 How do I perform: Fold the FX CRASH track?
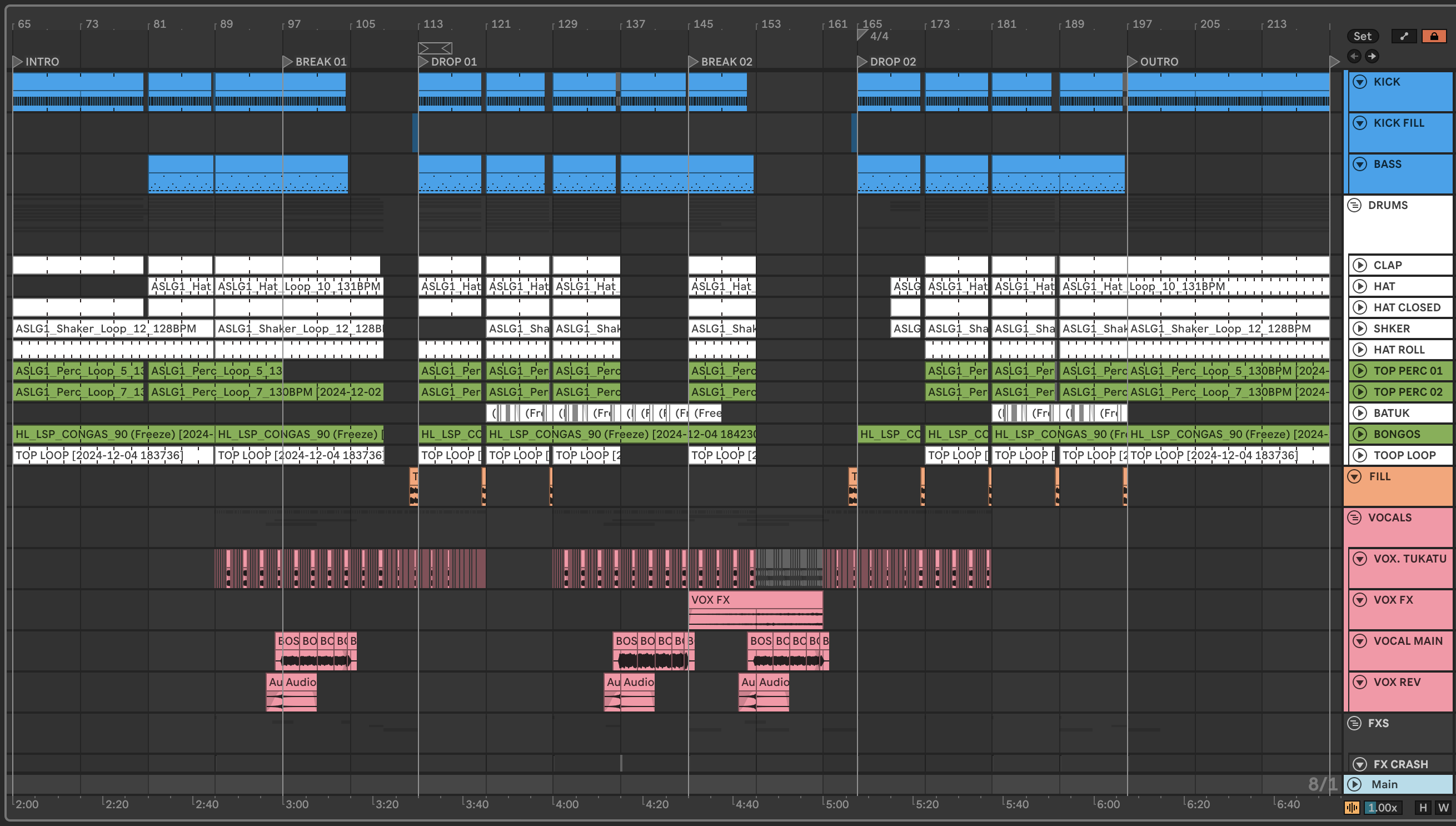[1359, 764]
